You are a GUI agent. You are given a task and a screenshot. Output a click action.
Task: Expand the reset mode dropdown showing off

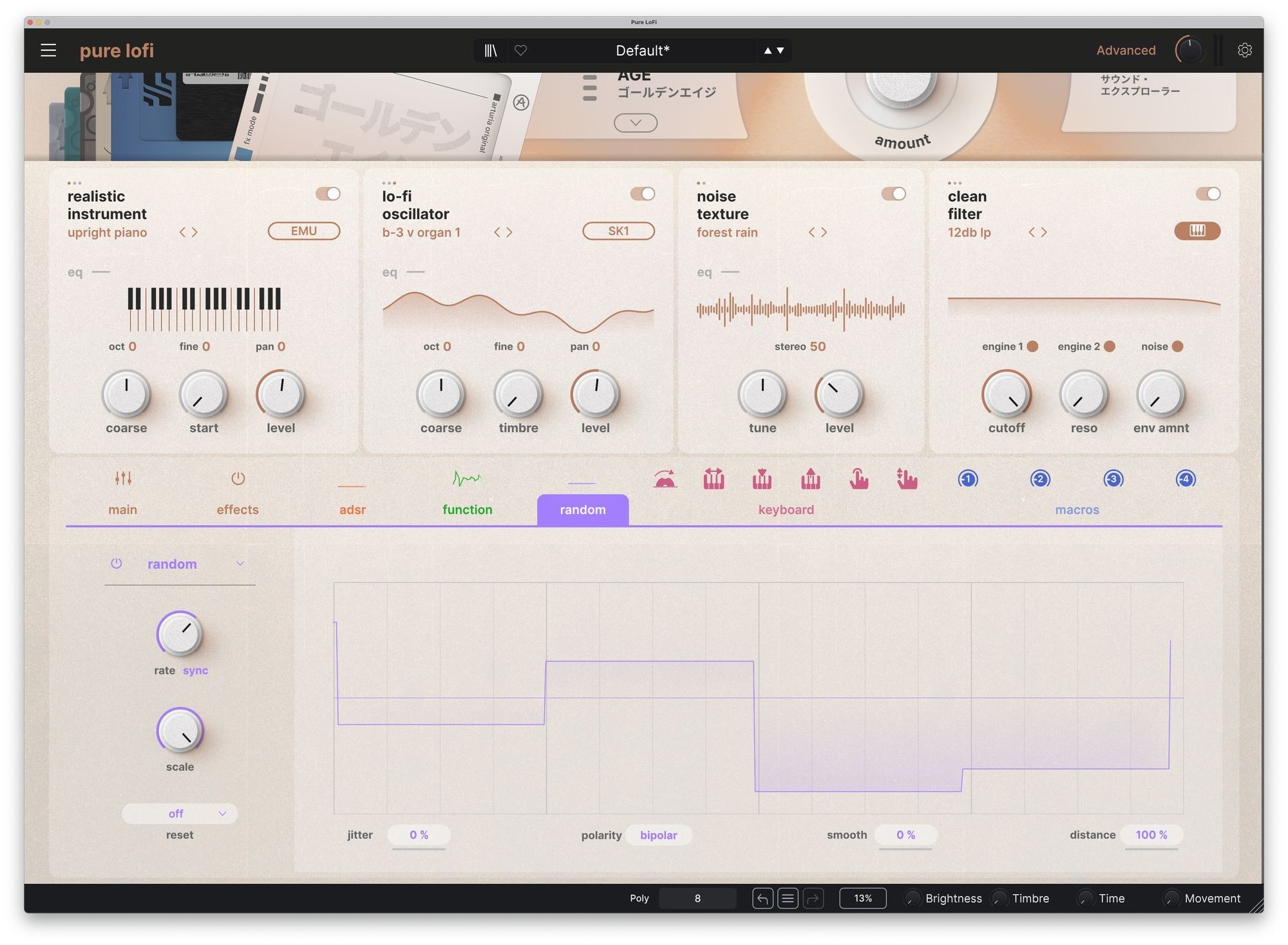(x=180, y=814)
